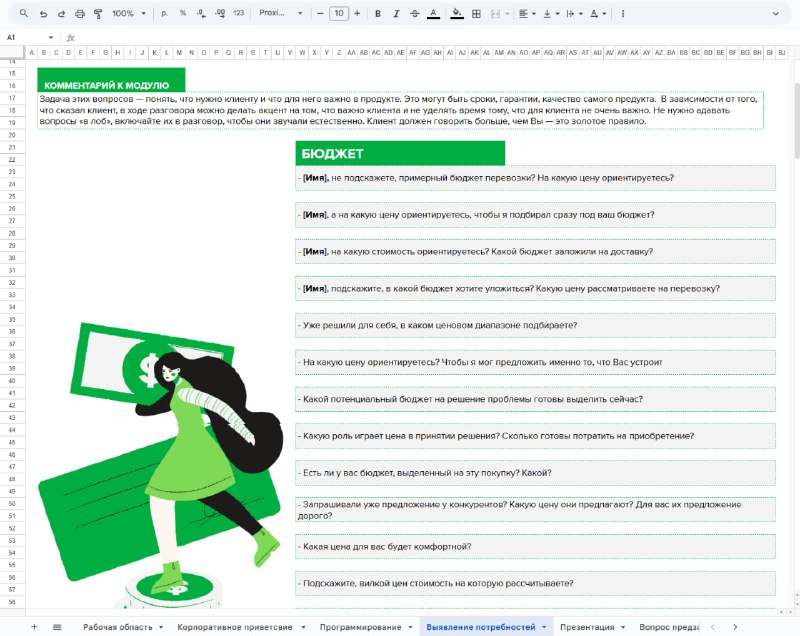800x636 pixels.
Task: Open the fill color picker
Action: (457, 14)
